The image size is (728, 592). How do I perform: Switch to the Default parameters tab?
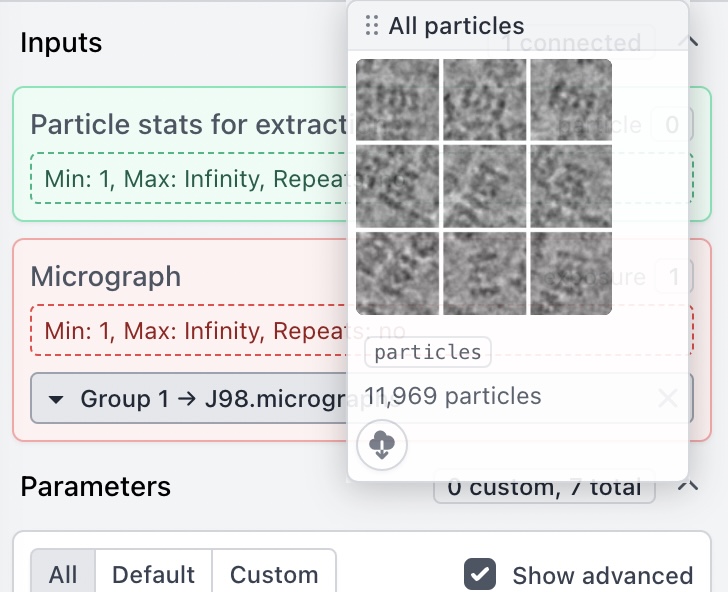pyautogui.click(x=153, y=575)
